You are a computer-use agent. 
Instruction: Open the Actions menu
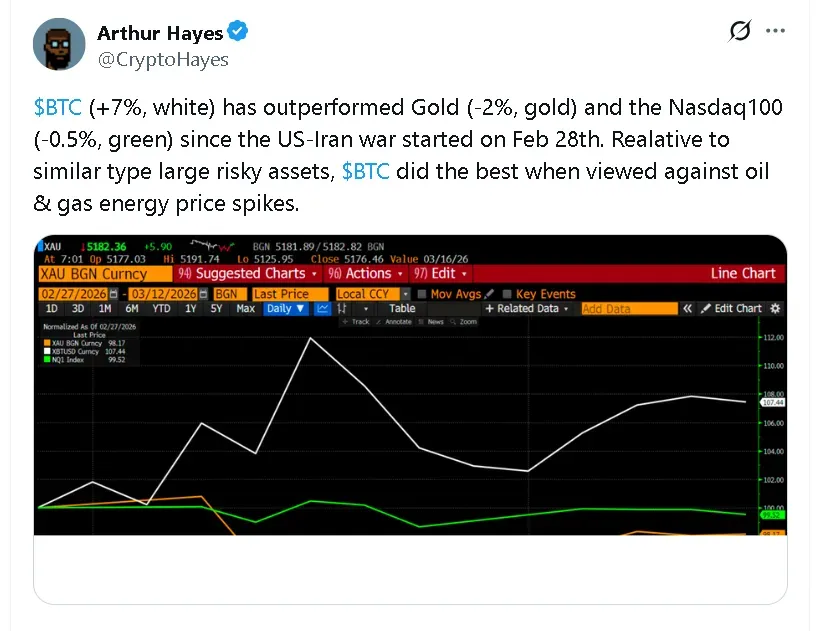[371, 273]
